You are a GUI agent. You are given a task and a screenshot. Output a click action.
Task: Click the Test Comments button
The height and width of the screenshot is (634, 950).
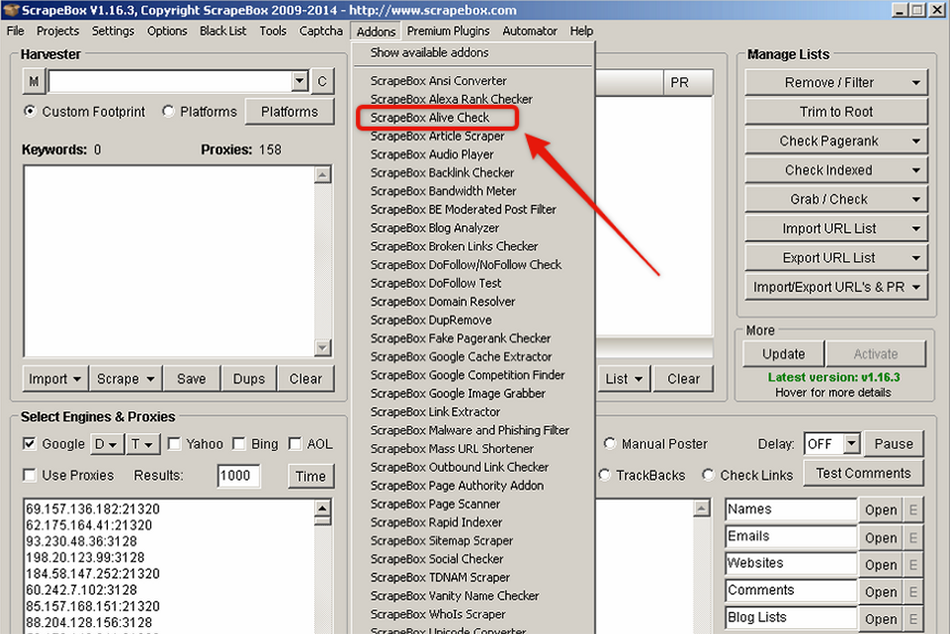click(863, 473)
